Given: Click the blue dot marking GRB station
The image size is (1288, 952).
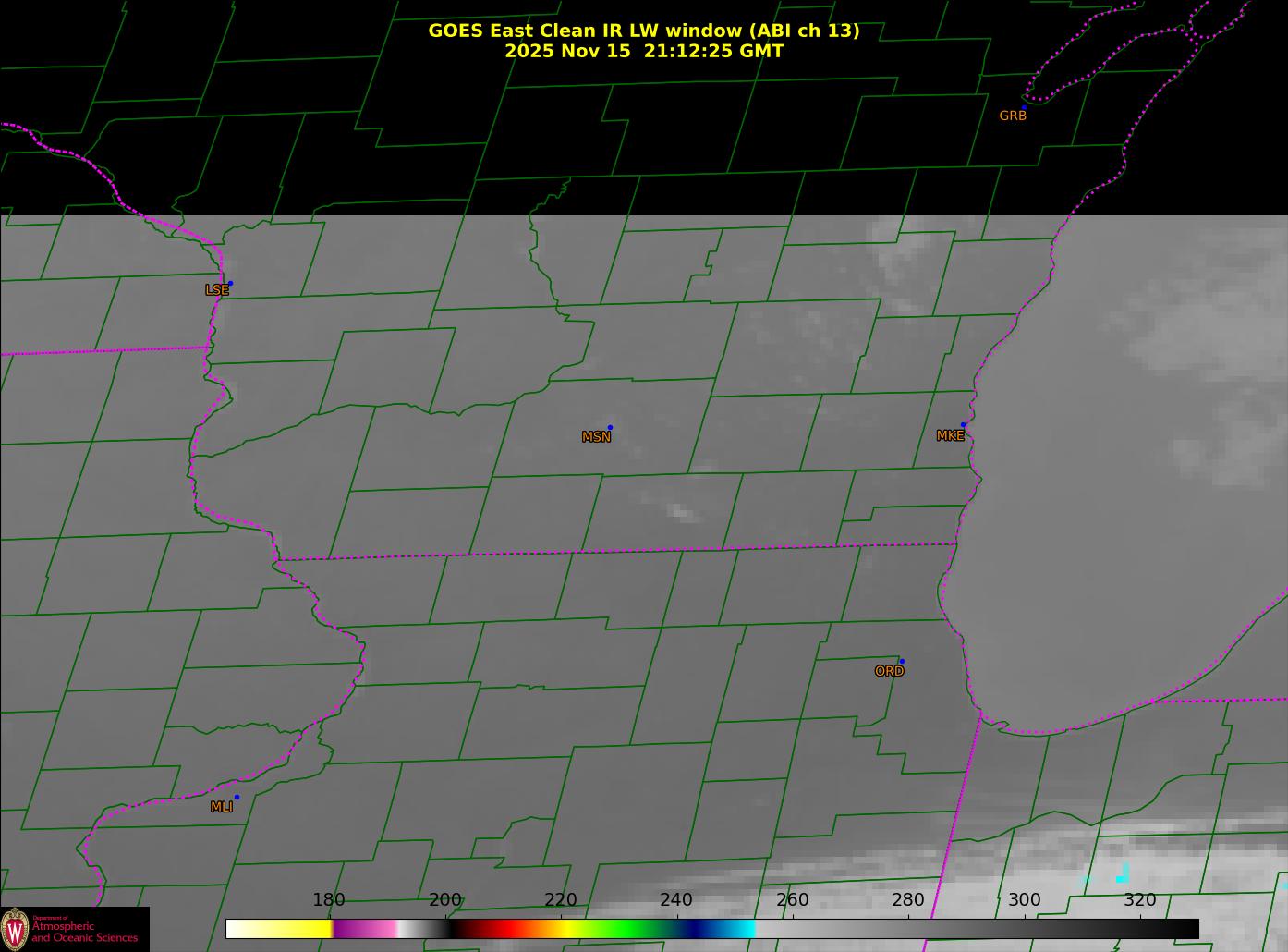Looking at the screenshot, I should point(1024,108).
